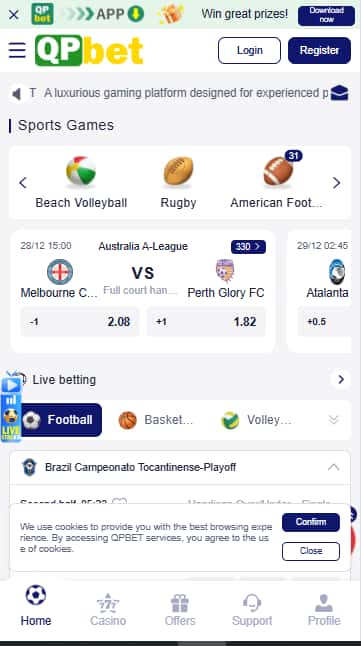Go to the Profile tab
Image resolution: width=361 pixels, height=646 pixels.
point(324,610)
